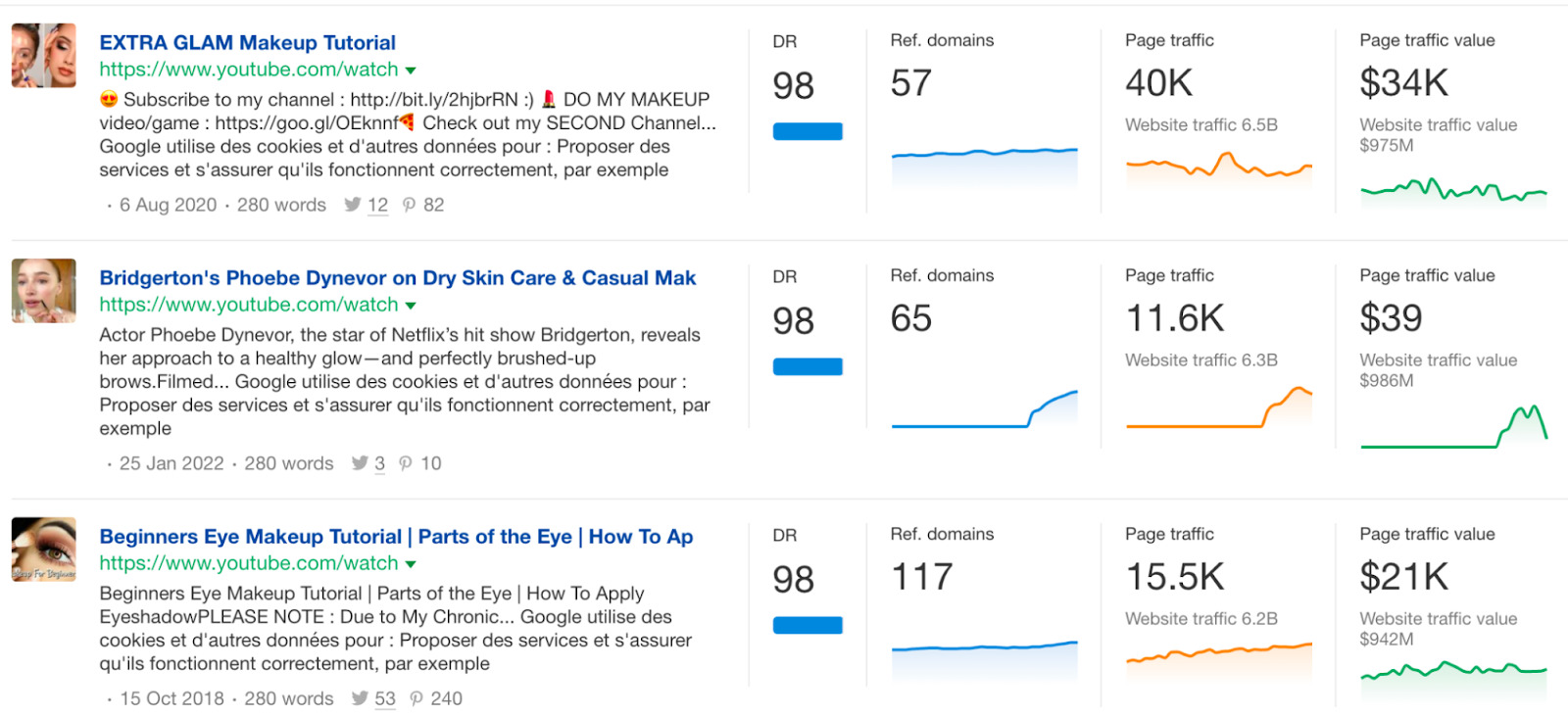The width and height of the screenshot is (1568, 716).
Task: Open the Bridgerton's Phoebe Dynevor video link
Action: pyautogui.click(x=396, y=277)
